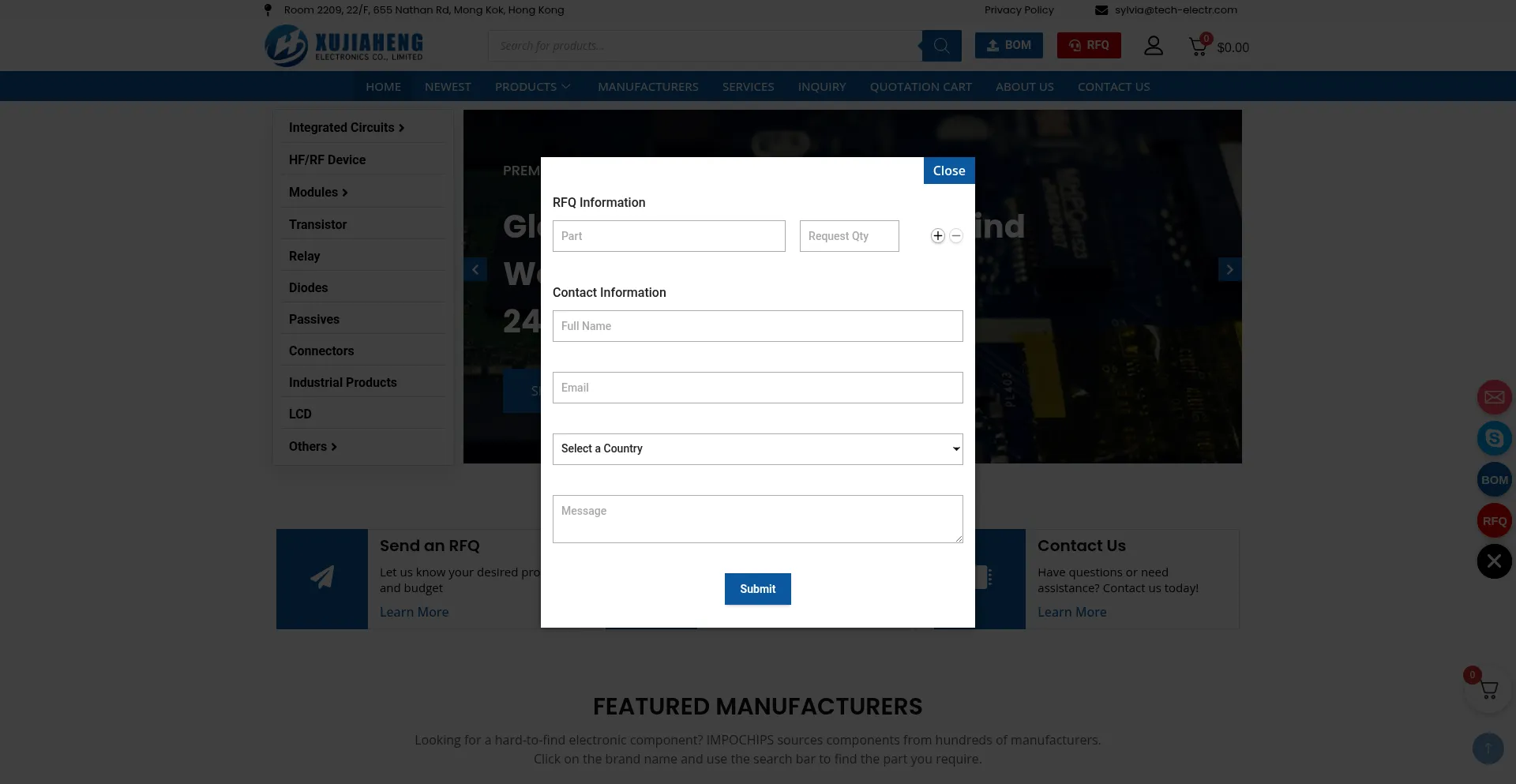This screenshot has height=784, width=1516.
Task: Click the floating blue BOM circle
Action: click(1494, 480)
